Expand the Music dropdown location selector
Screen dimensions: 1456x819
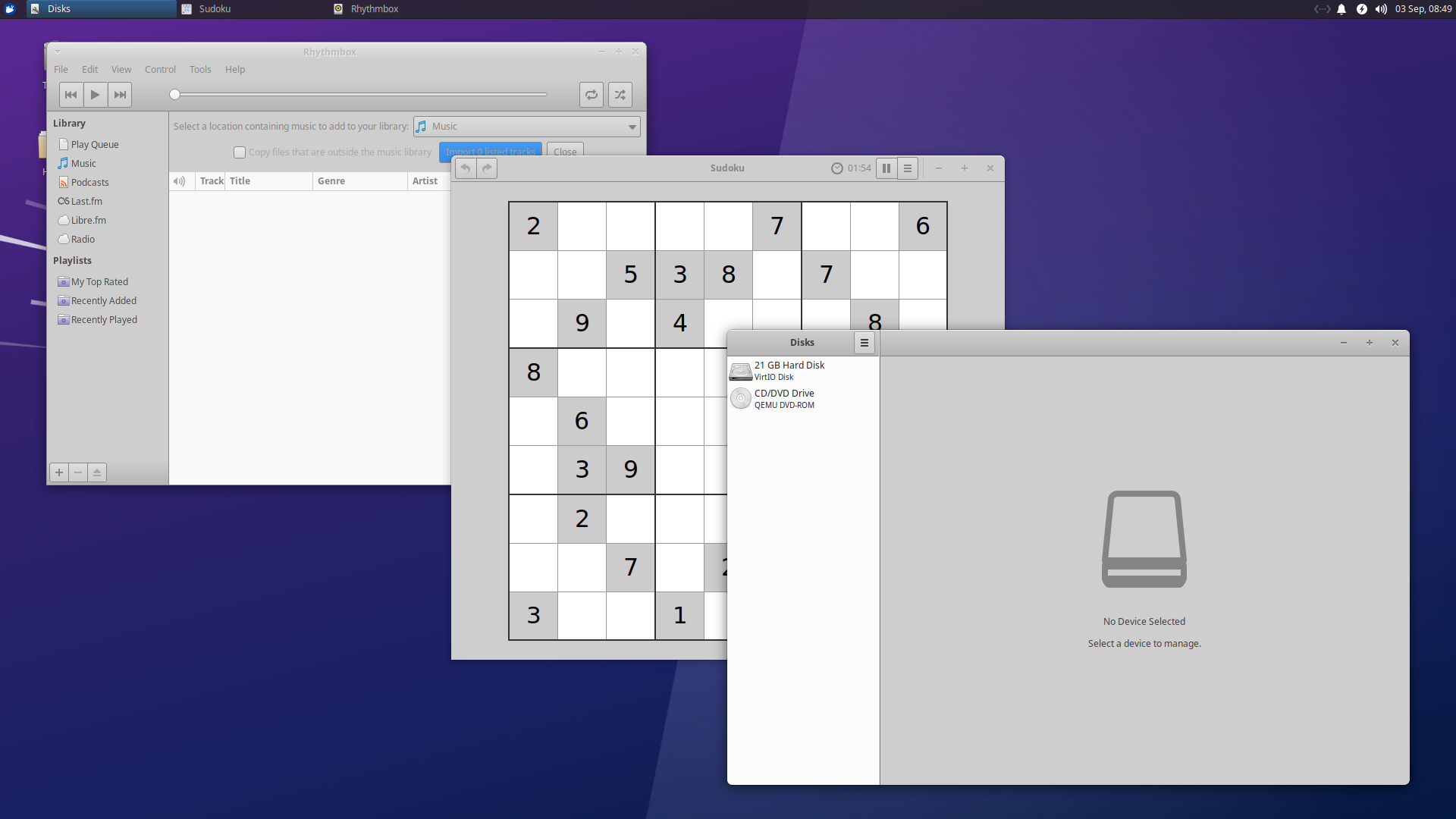point(631,126)
